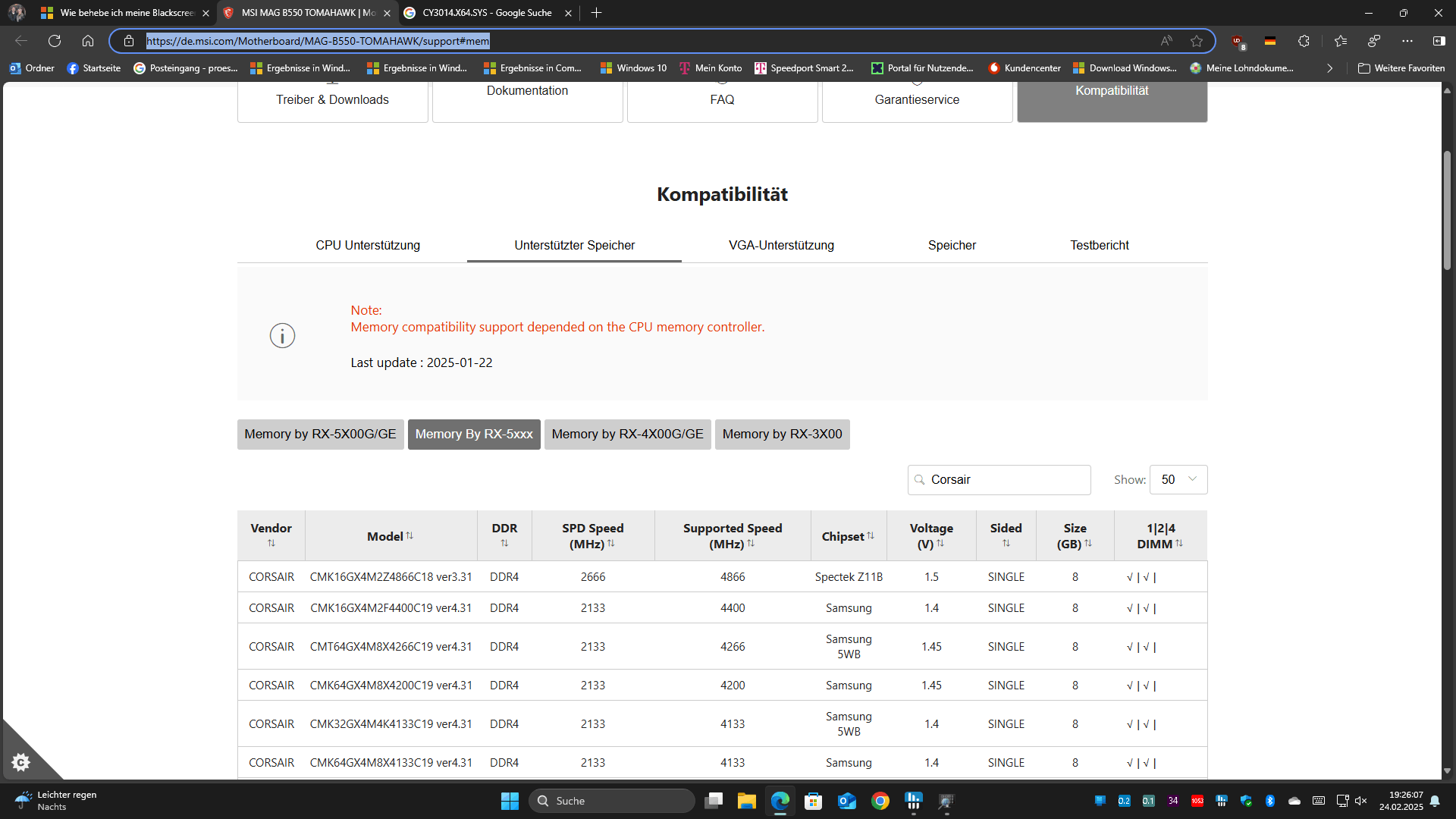Image resolution: width=1456 pixels, height=819 pixels.
Task: Add page to favorites star icon
Action: [x=1197, y=41]
